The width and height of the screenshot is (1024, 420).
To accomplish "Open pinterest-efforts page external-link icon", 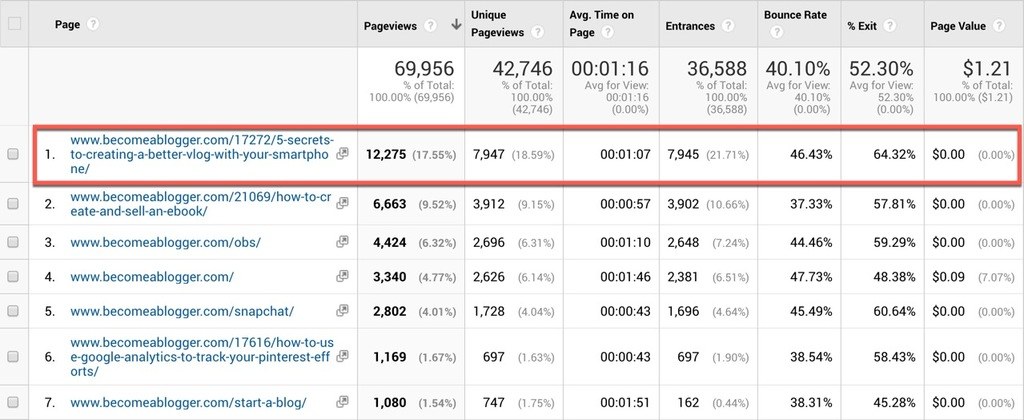I will [342, 357].
